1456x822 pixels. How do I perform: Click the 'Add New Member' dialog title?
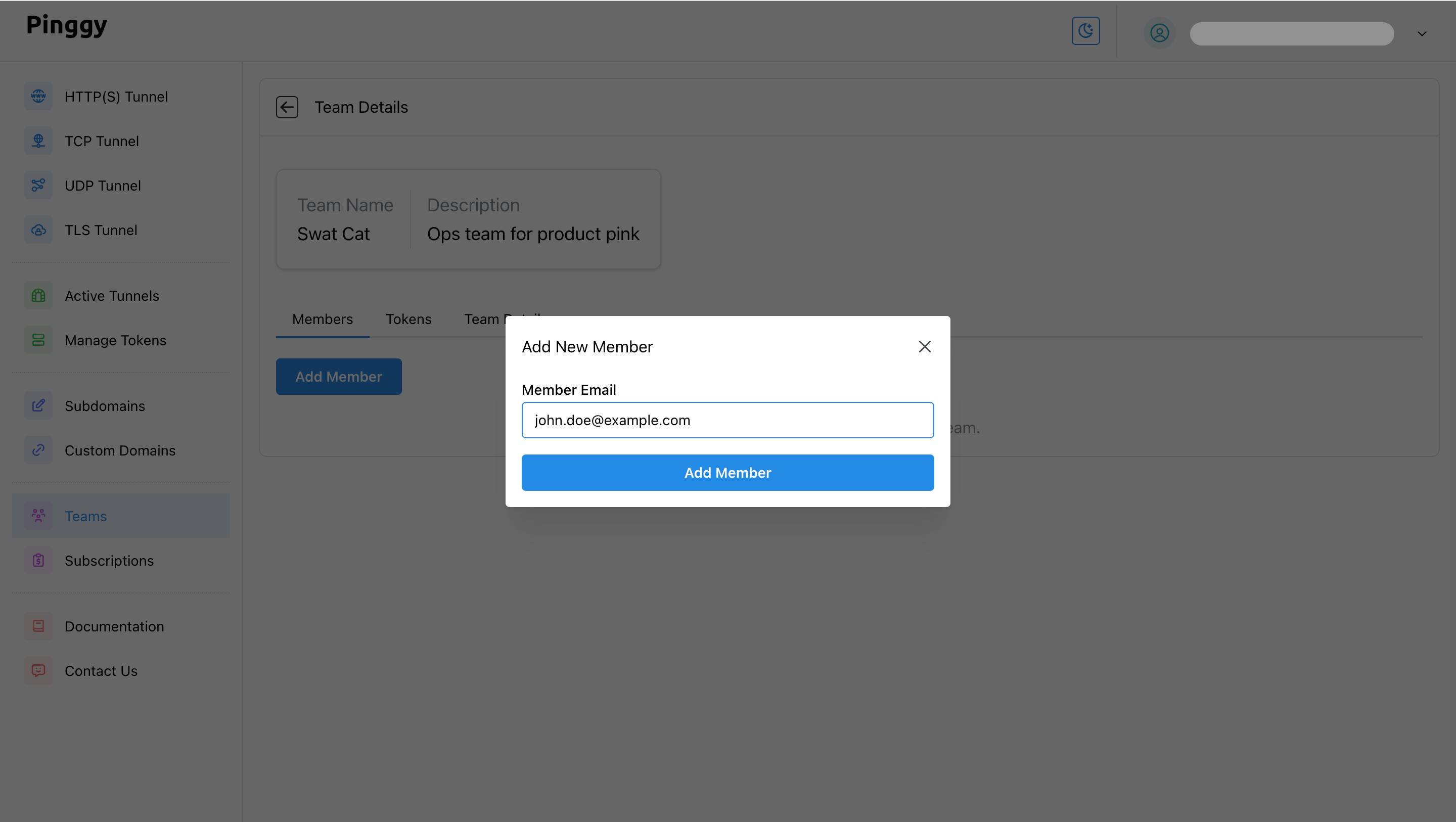pyautogui.click(x=587, y=347)
